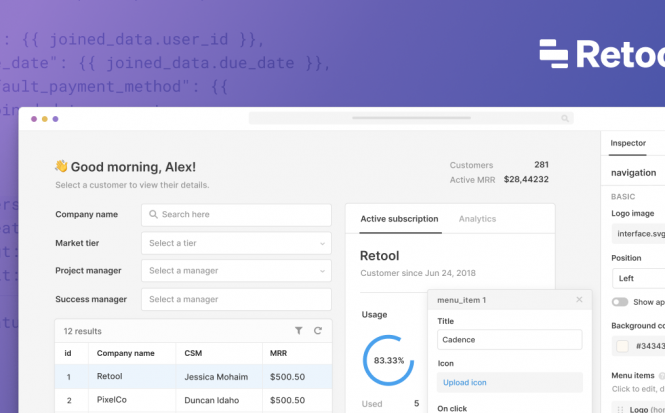
Task: Click the Retool logo icon in the banner
Action: pos(553,53)
